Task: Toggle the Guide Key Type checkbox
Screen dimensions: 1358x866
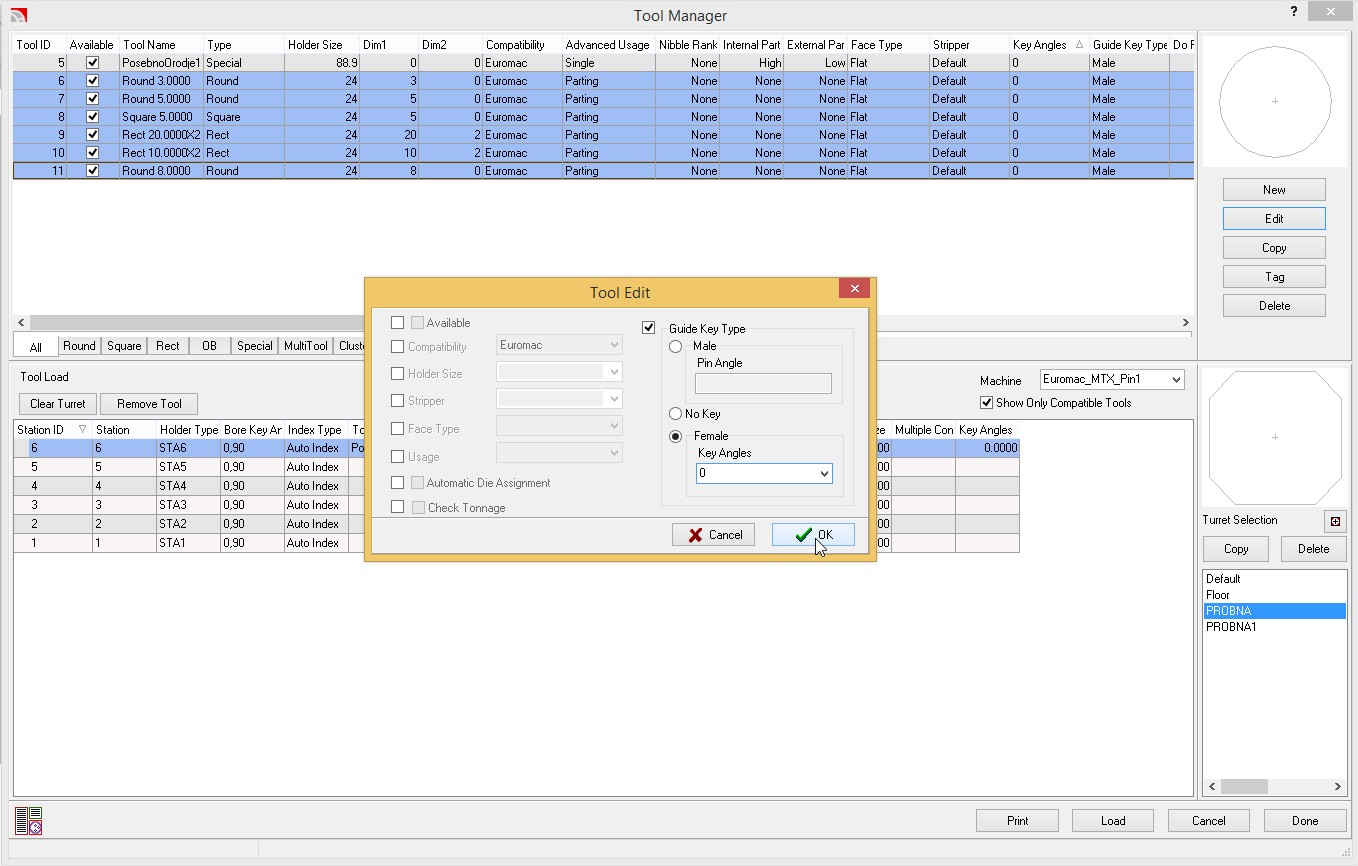Action: point(649,328)
